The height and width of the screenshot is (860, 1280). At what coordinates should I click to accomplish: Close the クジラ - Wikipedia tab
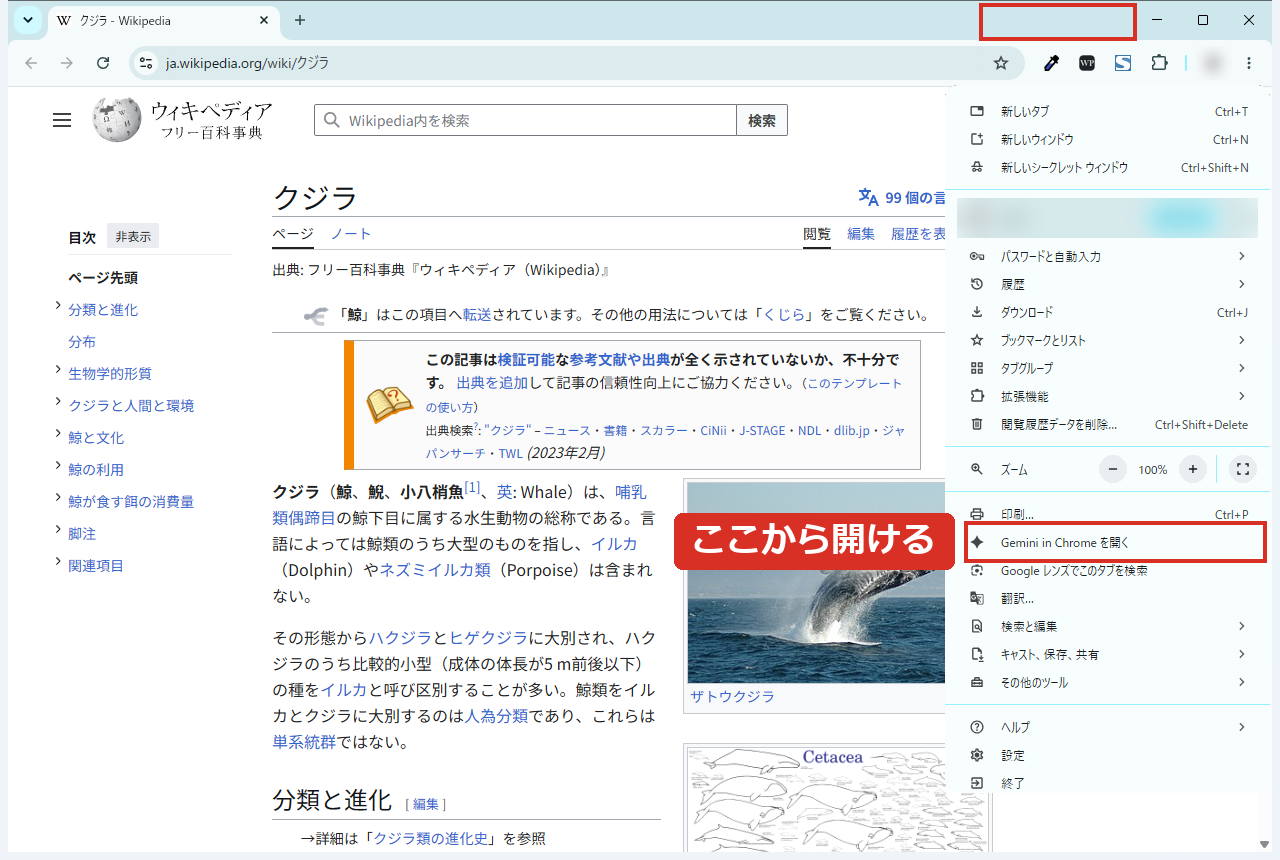tap(264, 20)
